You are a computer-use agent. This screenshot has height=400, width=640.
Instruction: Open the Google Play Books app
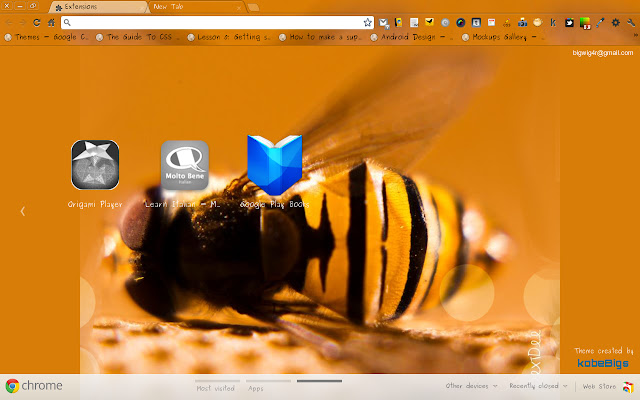click(274, 165)
